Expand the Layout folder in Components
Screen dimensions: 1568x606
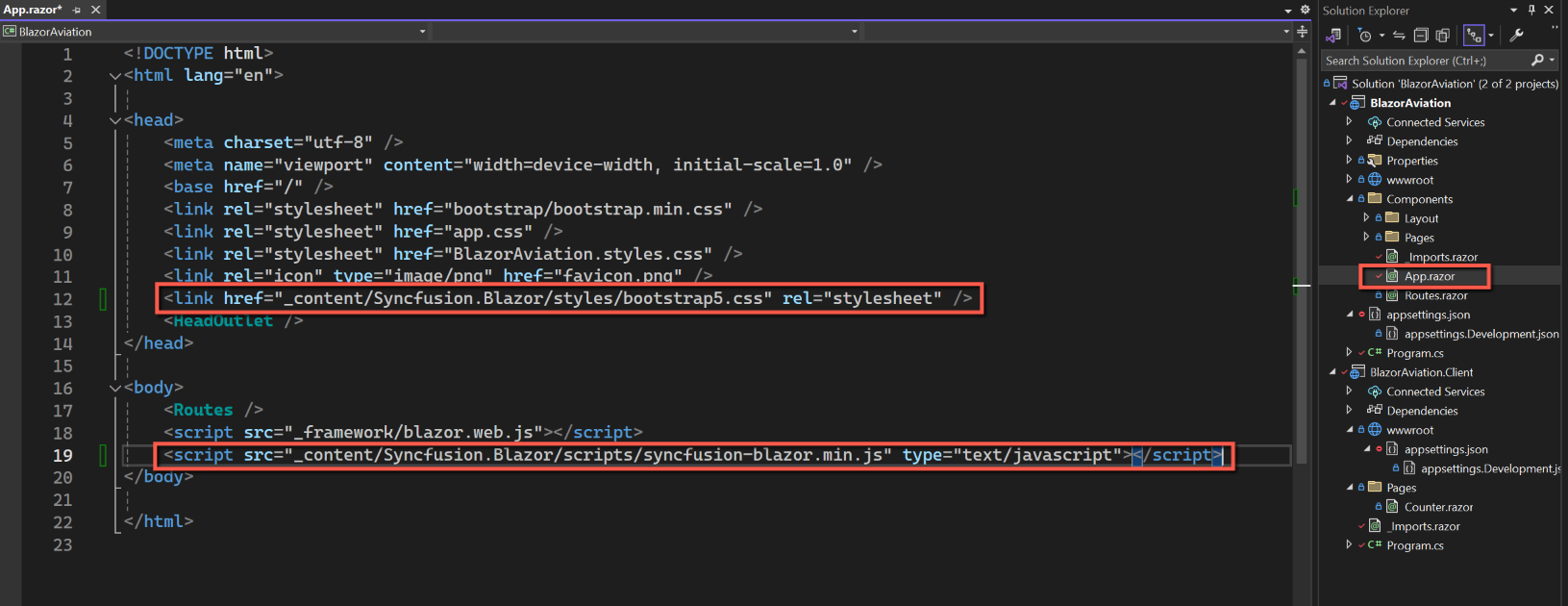coord(1366,218)
